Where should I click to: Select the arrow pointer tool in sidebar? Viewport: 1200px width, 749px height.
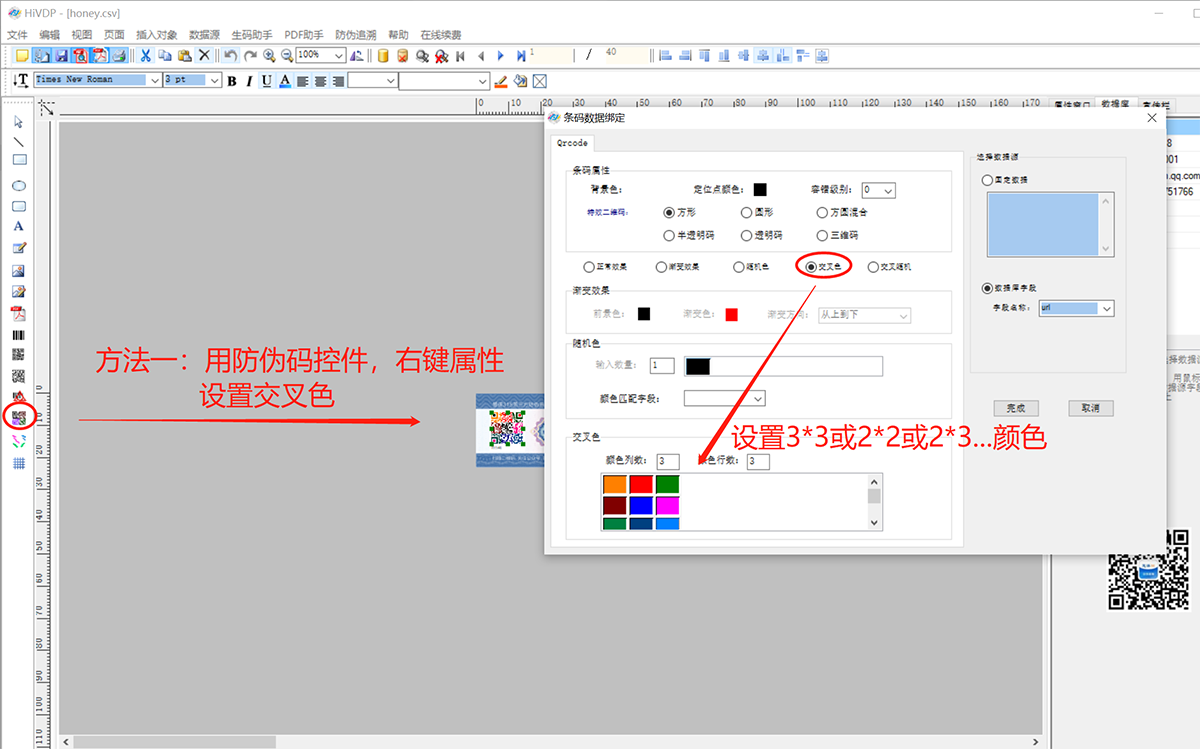(x=18, y=122)
